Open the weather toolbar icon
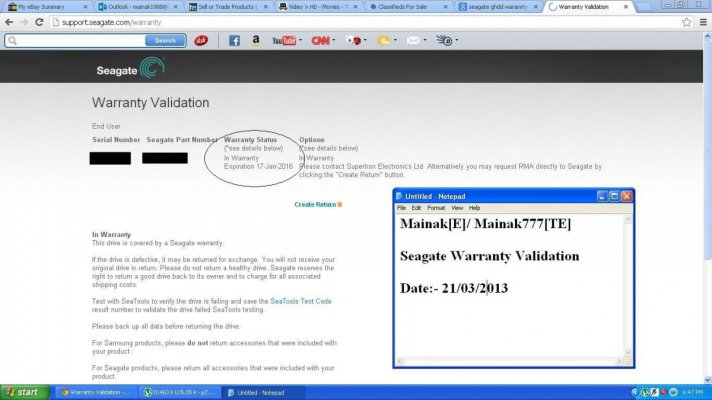The image size is (712, 400). [x=384, y=40]
